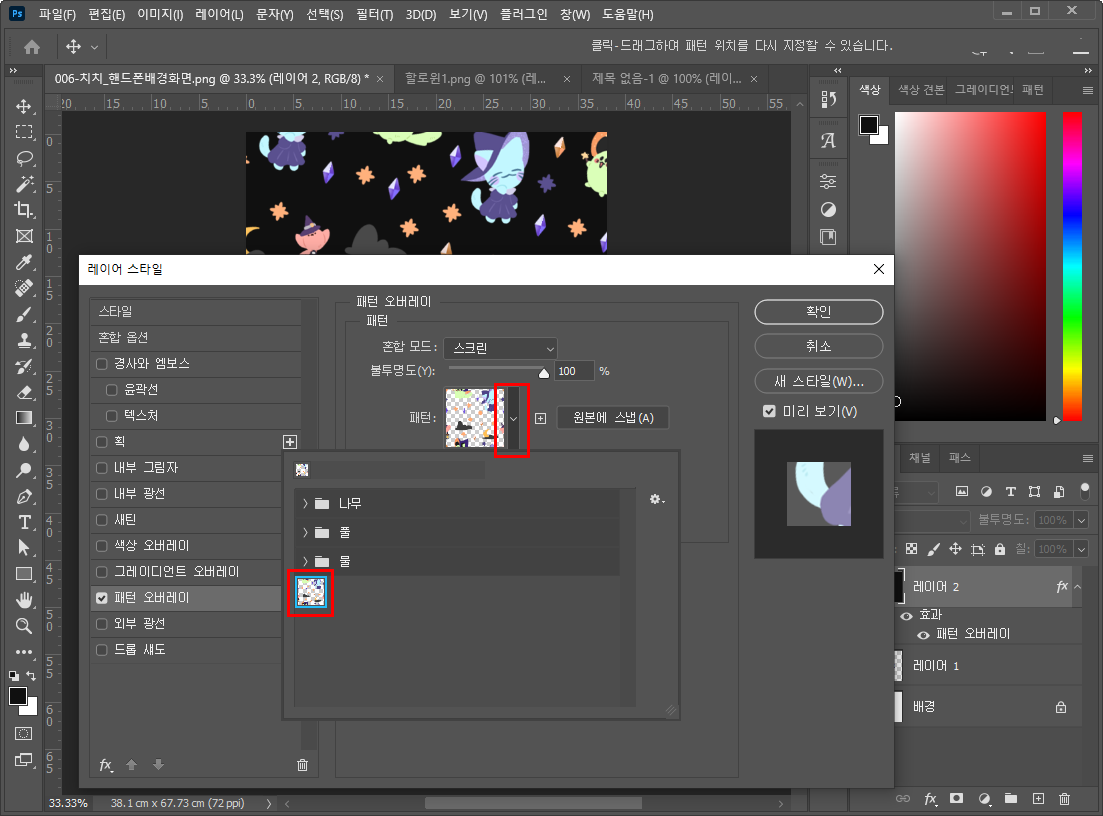Enable 윤곽선 checkbox
The width and height of the screenshot is (1103, 816).
[x=112, y=390]
